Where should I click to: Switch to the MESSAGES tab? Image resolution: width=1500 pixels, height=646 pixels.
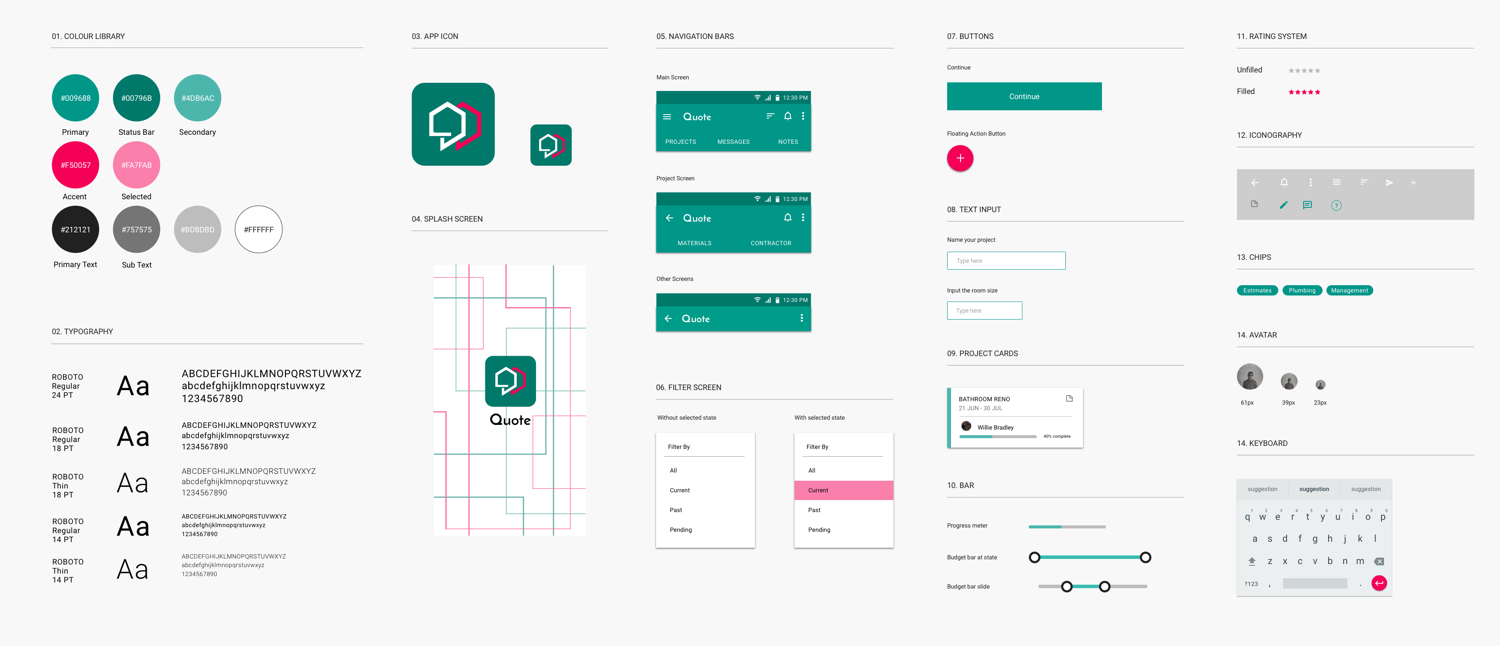tap(734, 141)
